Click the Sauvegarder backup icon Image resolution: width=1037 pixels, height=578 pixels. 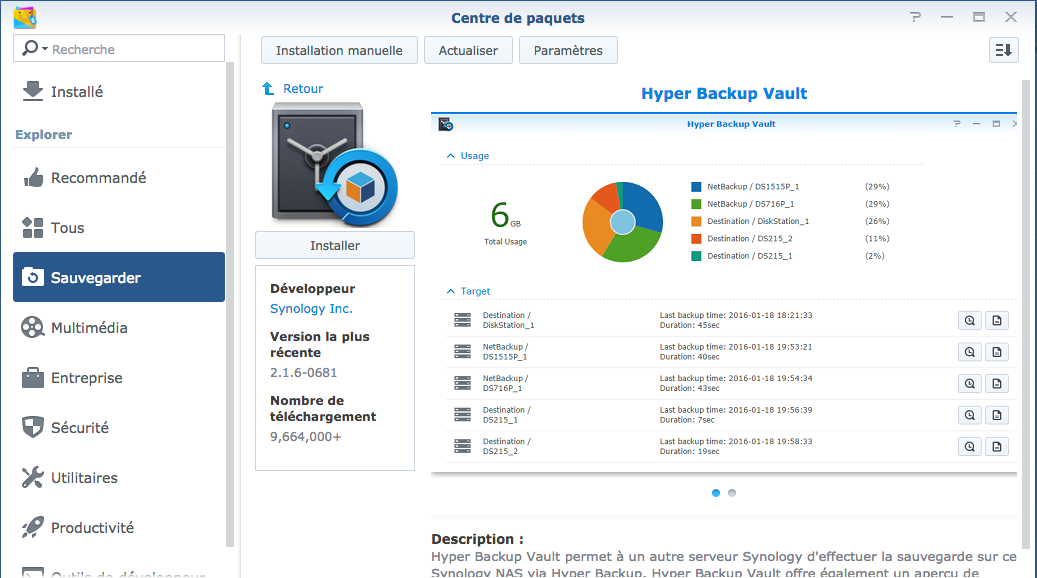(32, 277)
